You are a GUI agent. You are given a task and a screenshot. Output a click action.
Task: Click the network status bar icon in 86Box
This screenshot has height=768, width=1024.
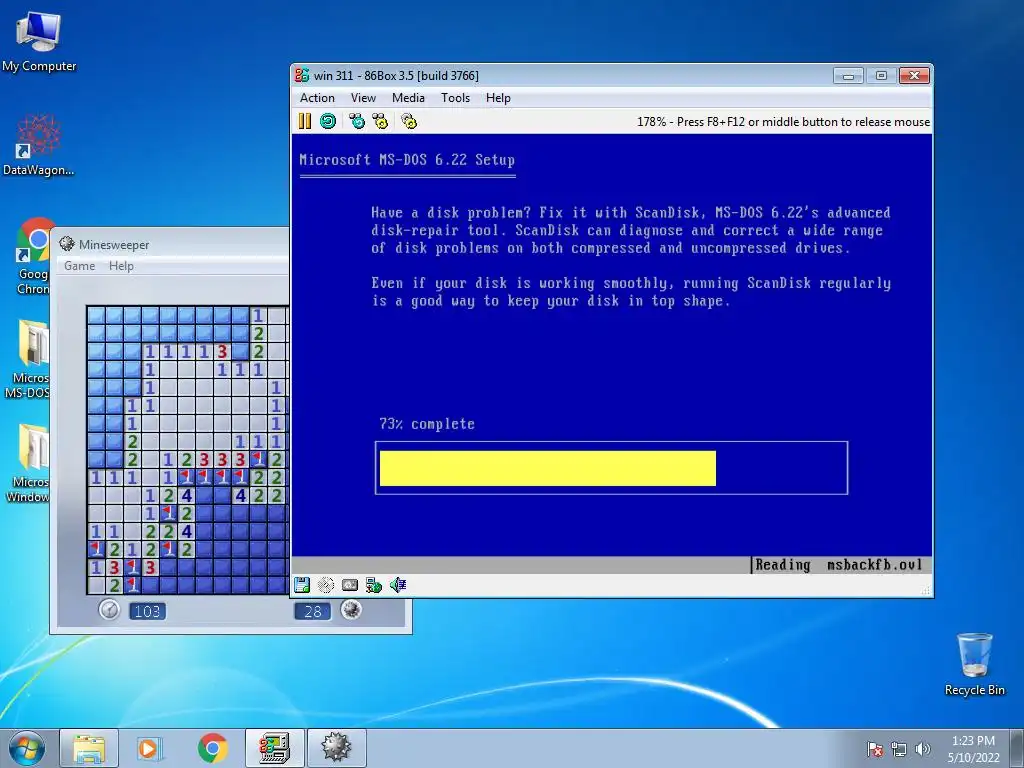[374, 585]
